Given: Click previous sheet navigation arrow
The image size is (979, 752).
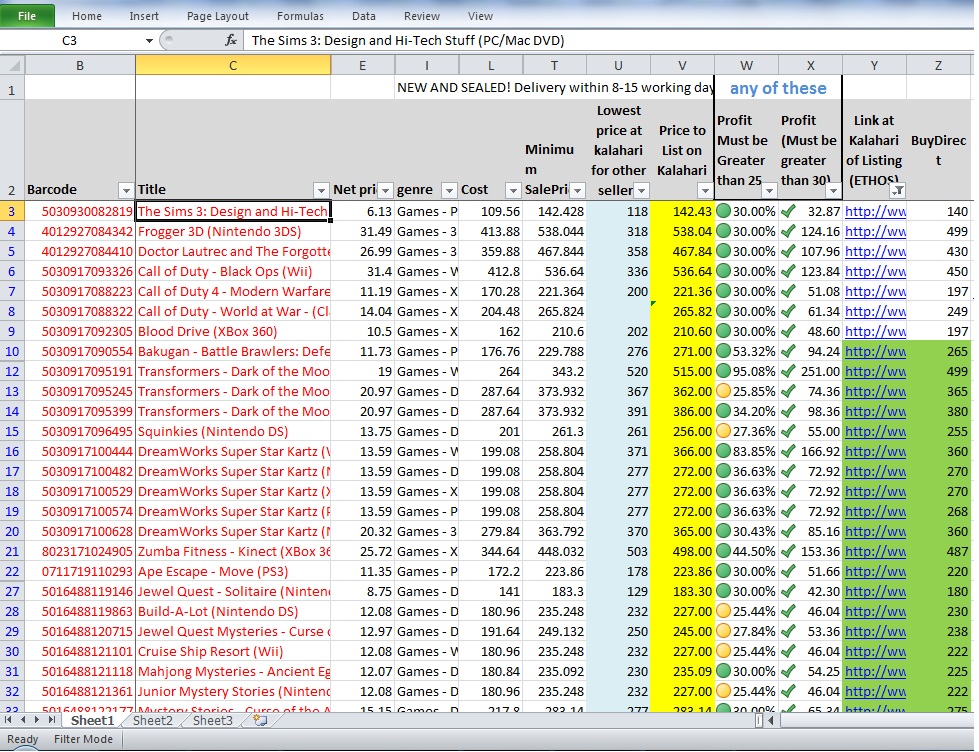Looking at the screenshot, I should point(23,720).
